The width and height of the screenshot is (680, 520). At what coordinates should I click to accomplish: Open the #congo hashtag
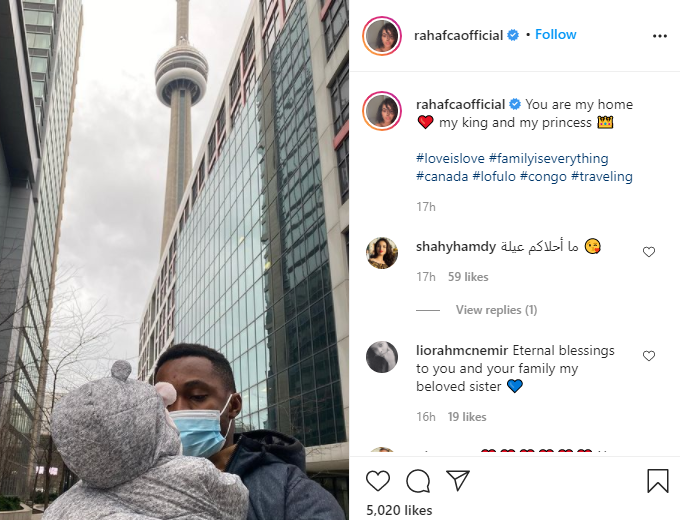point(543,177)
